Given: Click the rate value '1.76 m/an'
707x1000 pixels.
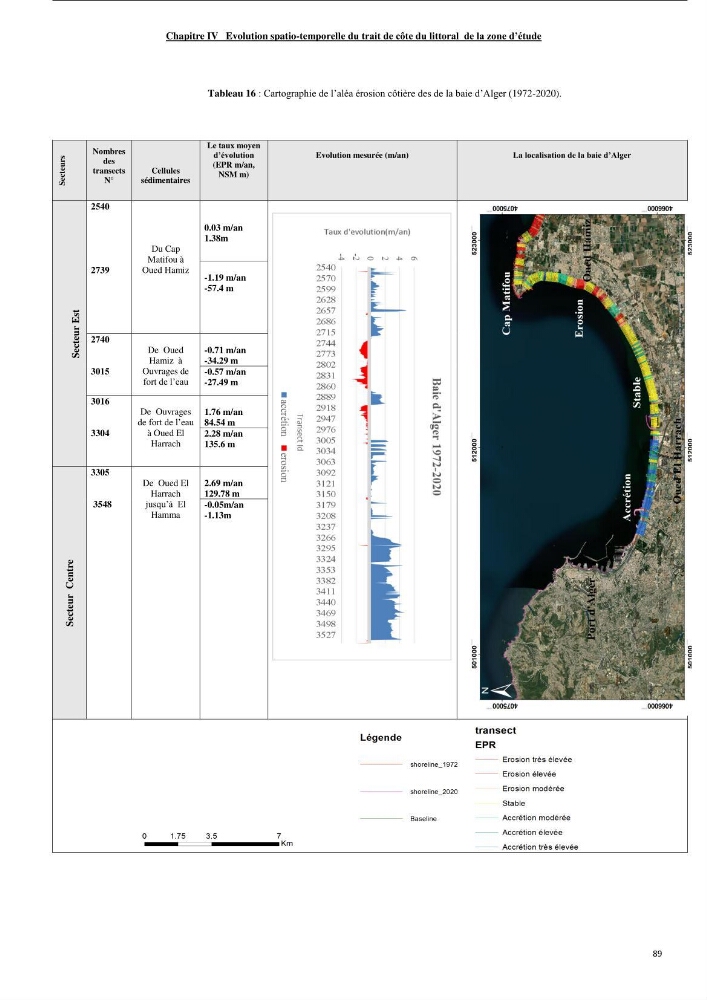Looking at the screenshot, I should pyautogui.click(x=223, y=412).
